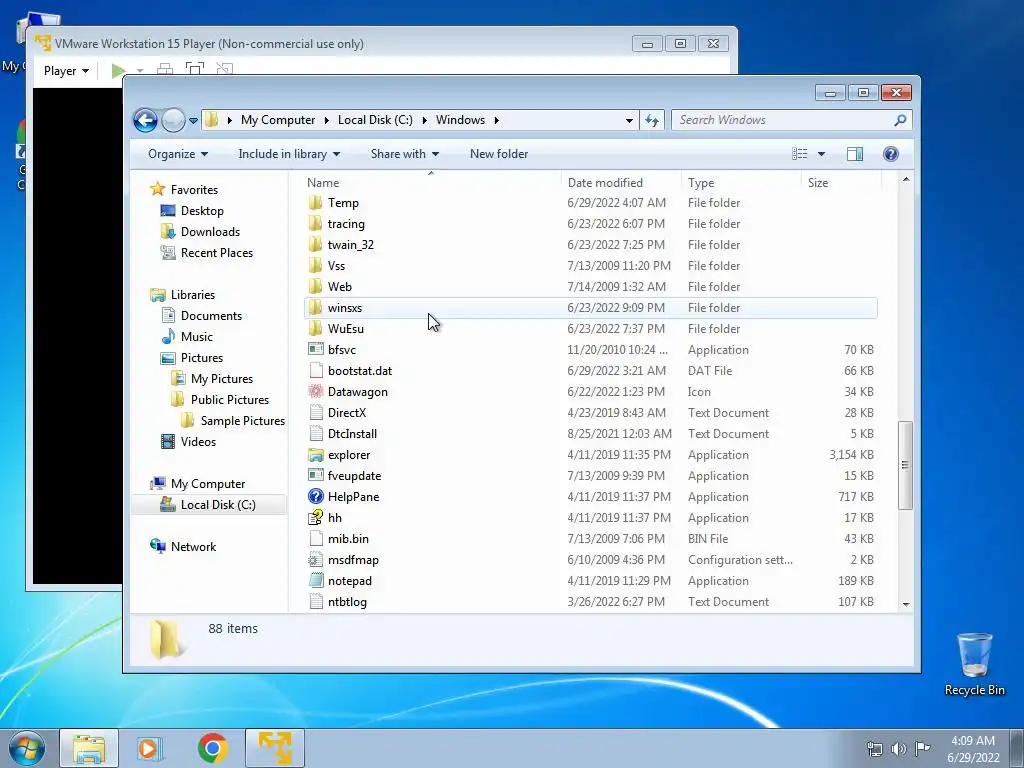
Task: Select the msdfmap configuration file icon
Action: pos(315,560)
